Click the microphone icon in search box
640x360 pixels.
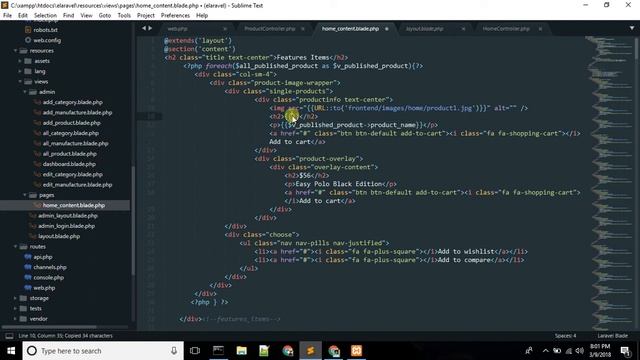[x=174, y=351]
